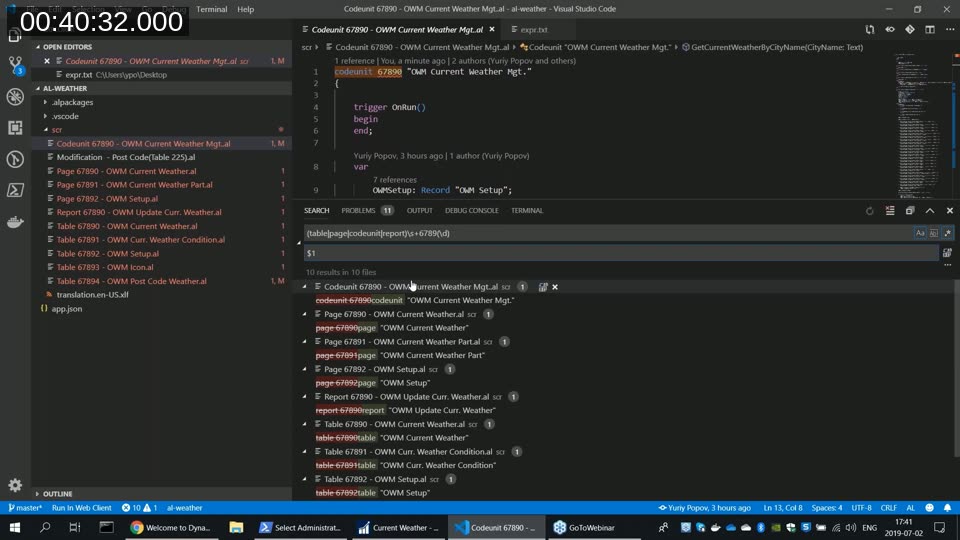
Task: Collapse Report 67890 search result group
Action: [x=304, y=397]
